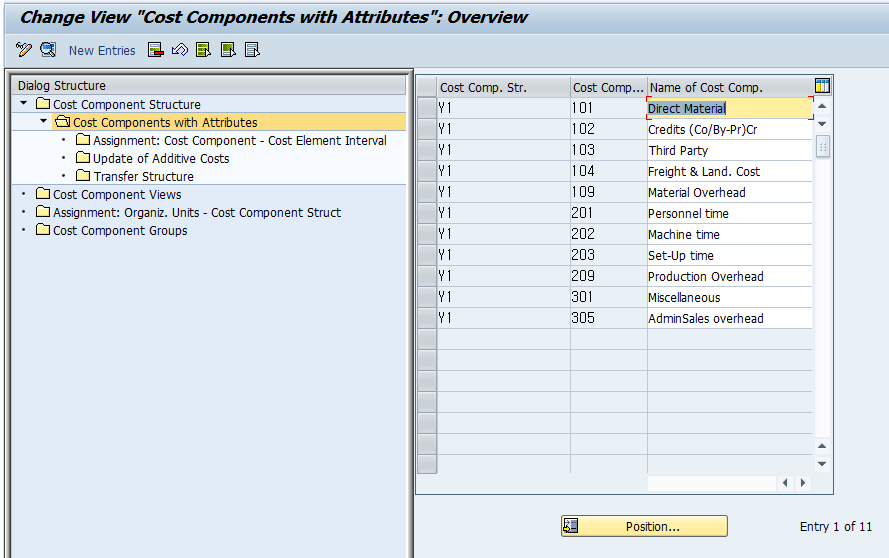Click the Deselect All icon
The image size is (889, 558).
point(252,50)
